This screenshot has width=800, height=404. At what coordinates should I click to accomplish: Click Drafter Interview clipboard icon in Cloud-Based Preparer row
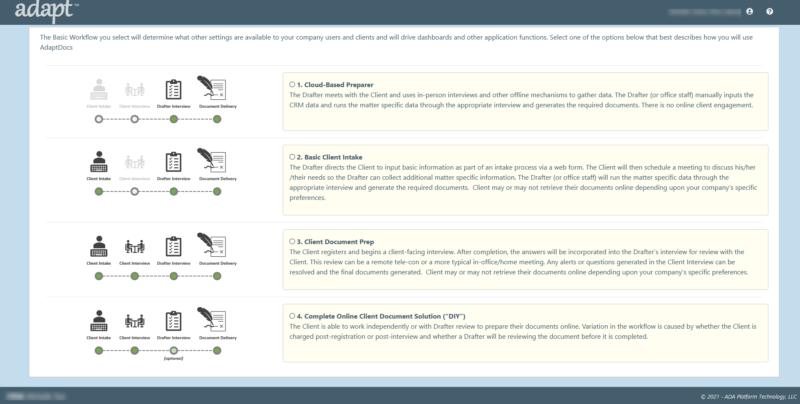(x=173, y=90)
